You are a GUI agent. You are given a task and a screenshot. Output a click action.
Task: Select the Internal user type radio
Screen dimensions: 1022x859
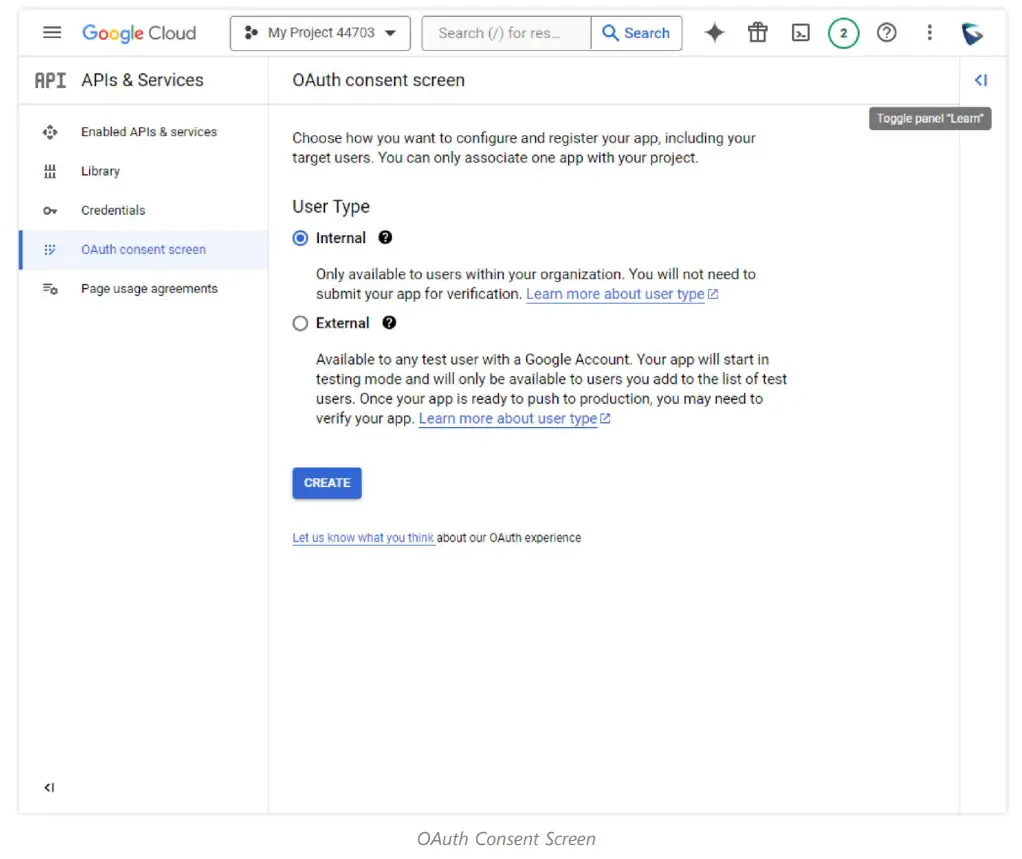pos(300,238)
